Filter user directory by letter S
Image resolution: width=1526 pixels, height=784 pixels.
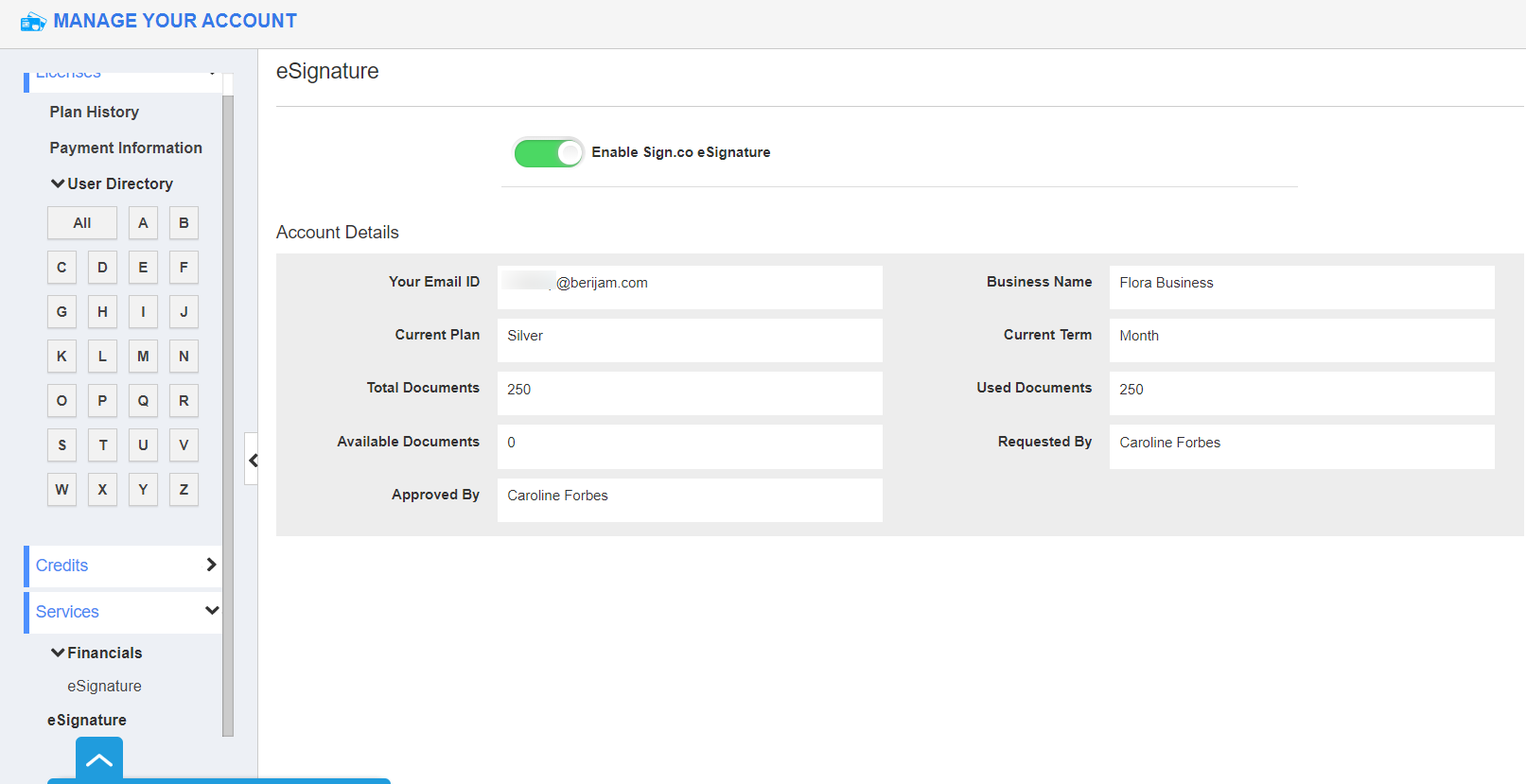click(61, 445)
